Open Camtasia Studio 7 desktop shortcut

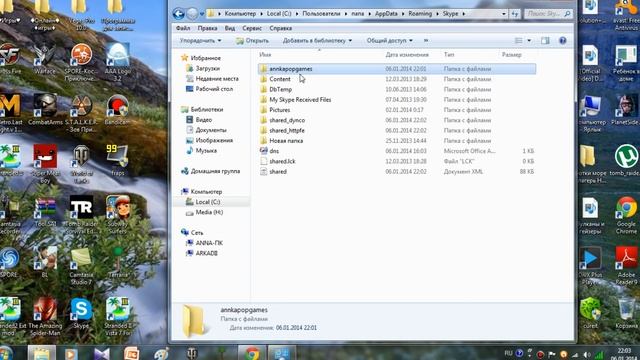[81, 266]
